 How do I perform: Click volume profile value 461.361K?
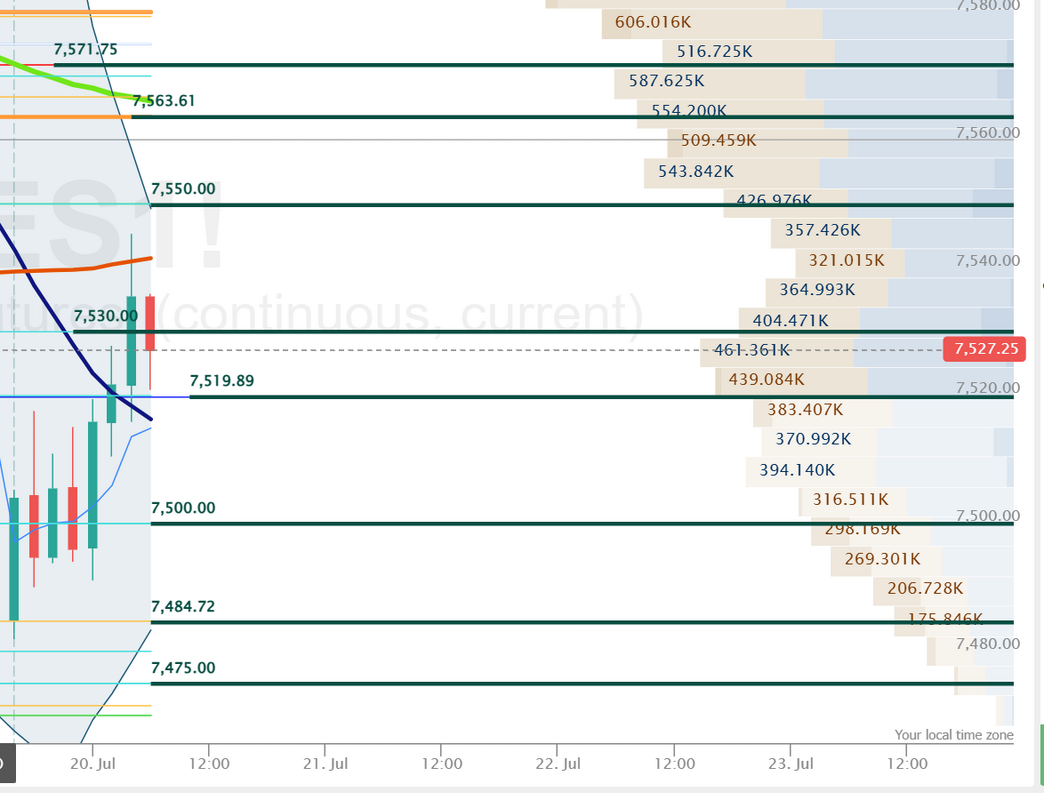coord(752,349)
